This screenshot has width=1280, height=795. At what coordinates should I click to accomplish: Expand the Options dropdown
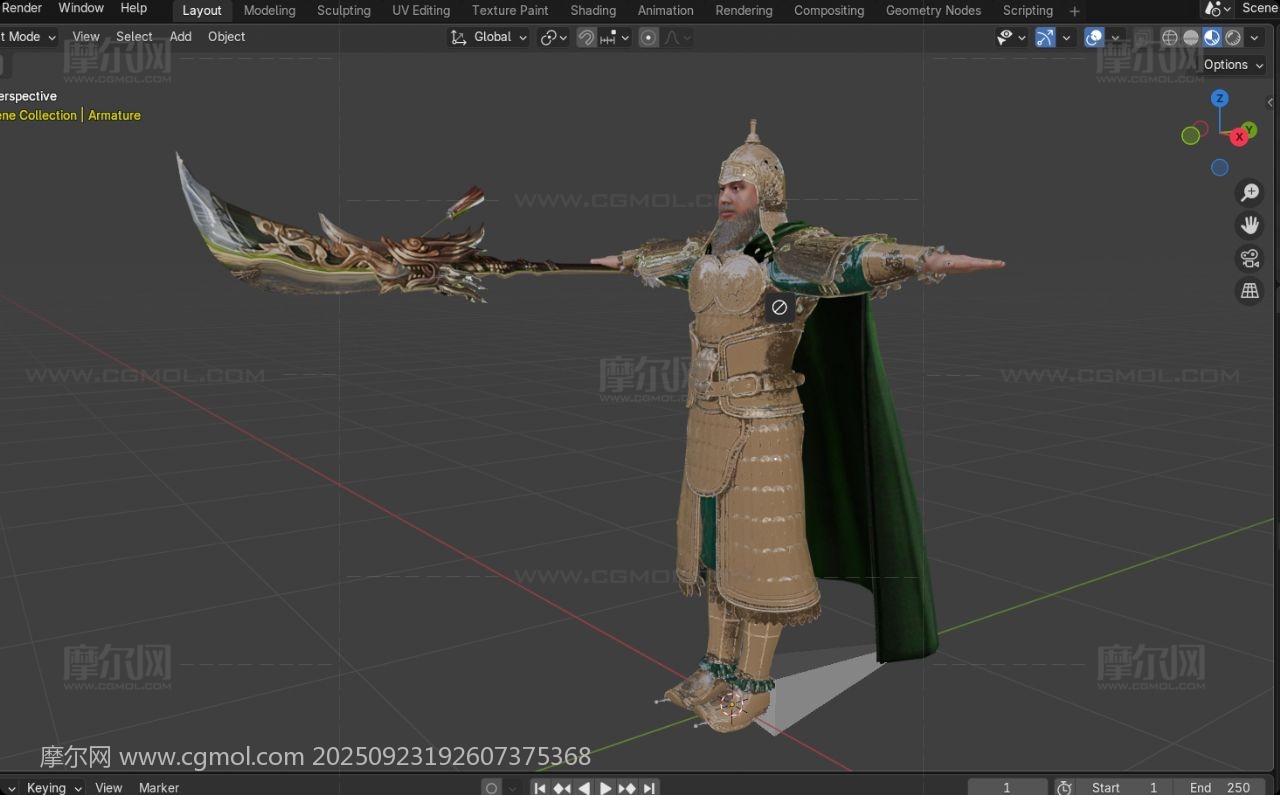(x=1233, y=64)
